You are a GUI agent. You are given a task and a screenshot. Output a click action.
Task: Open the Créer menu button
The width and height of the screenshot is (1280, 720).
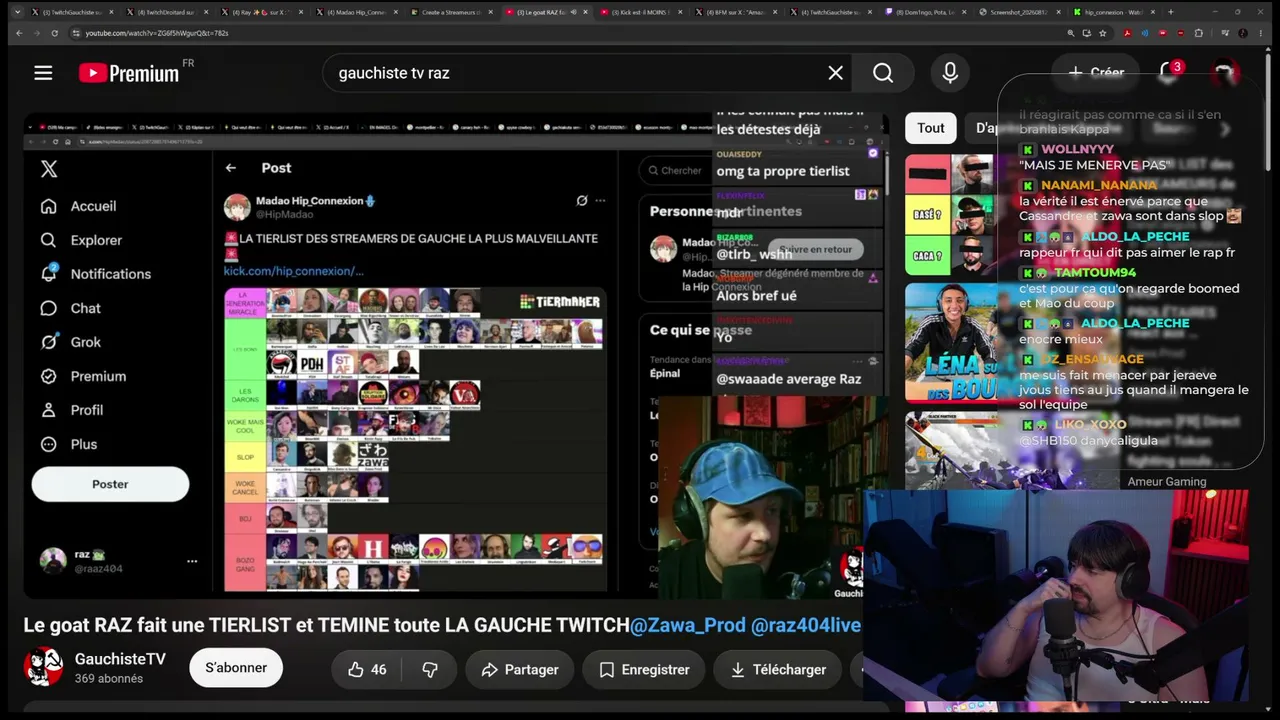pos(1096,73)
